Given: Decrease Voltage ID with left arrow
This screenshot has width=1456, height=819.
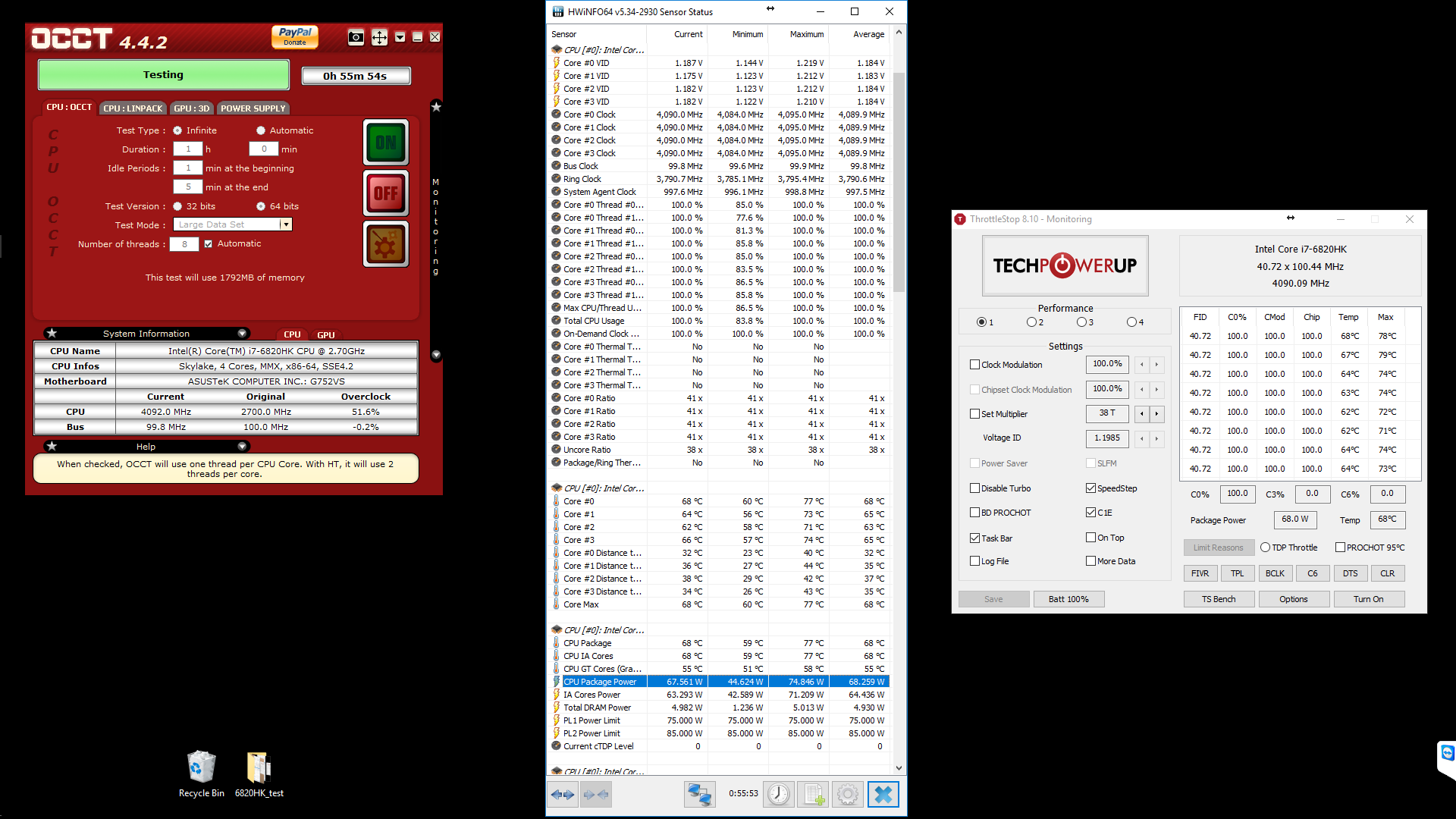Looking at the screenshot, I should click(1141, 438).
